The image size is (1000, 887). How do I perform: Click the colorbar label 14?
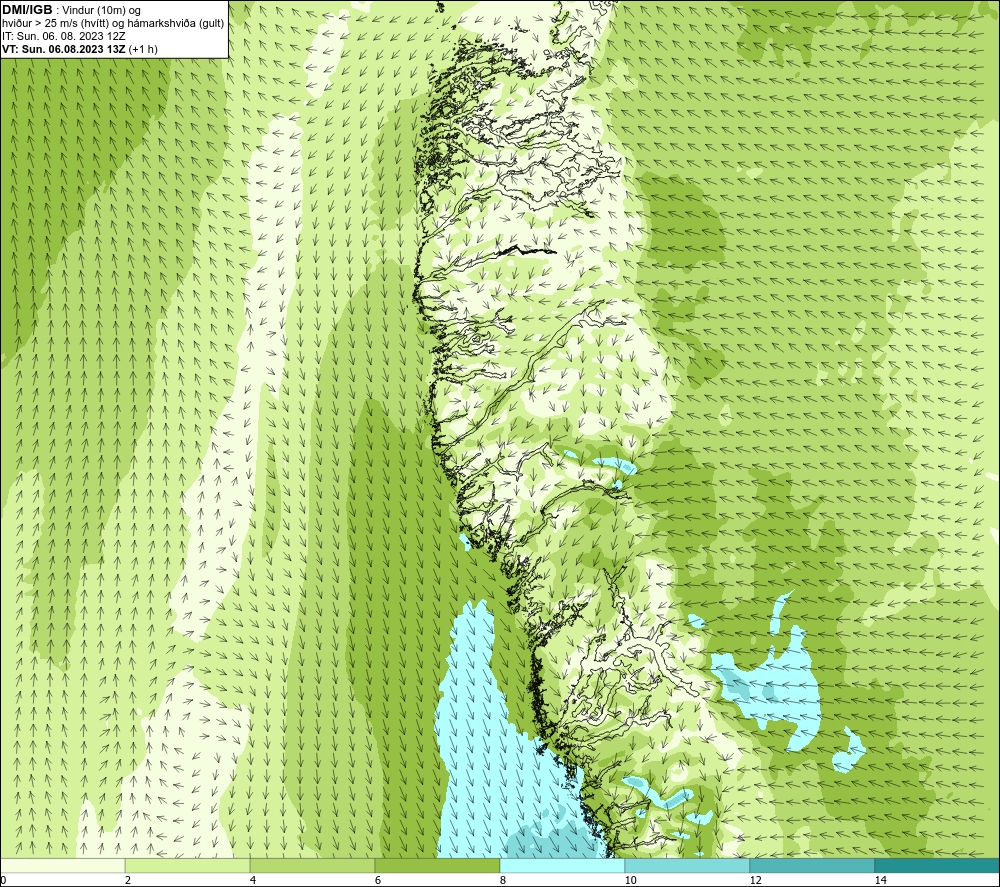(x=881, y=880)
